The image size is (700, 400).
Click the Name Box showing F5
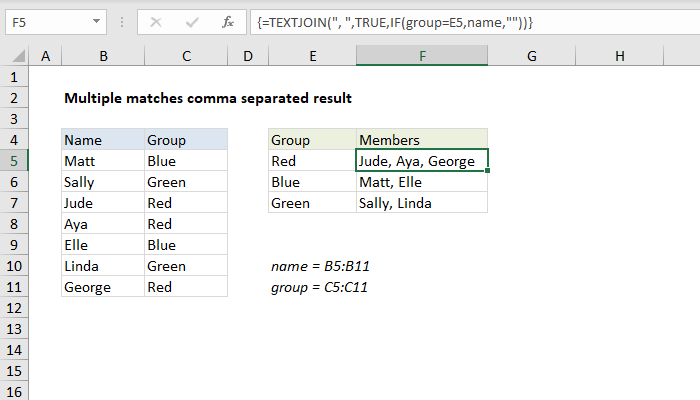click(x=50, y=21)
